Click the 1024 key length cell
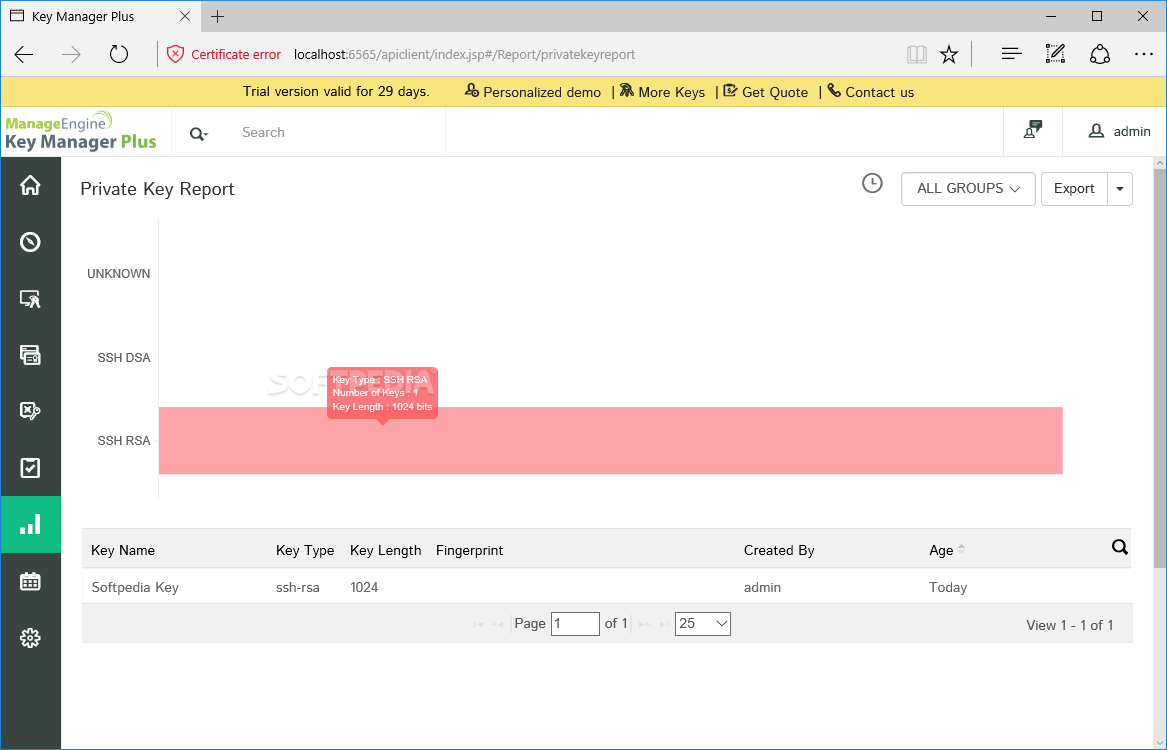The width and height of the screenshot is (1167, 750). click(x=364, y=588)
